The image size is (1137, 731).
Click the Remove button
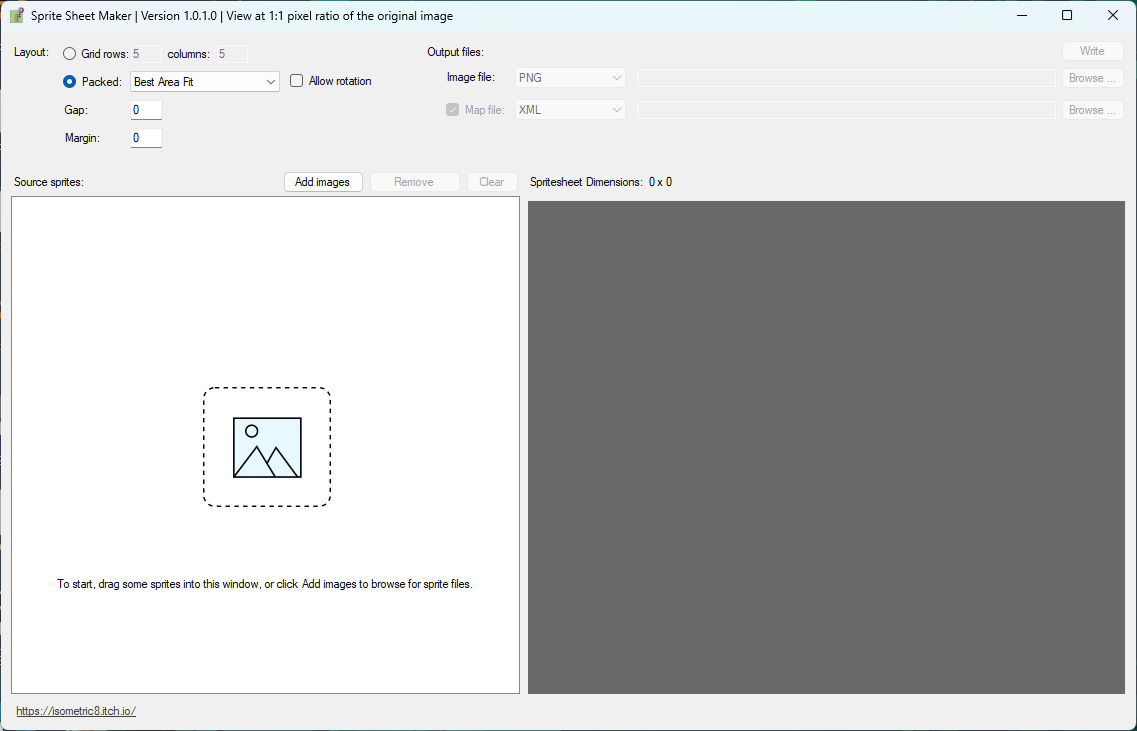414,182
